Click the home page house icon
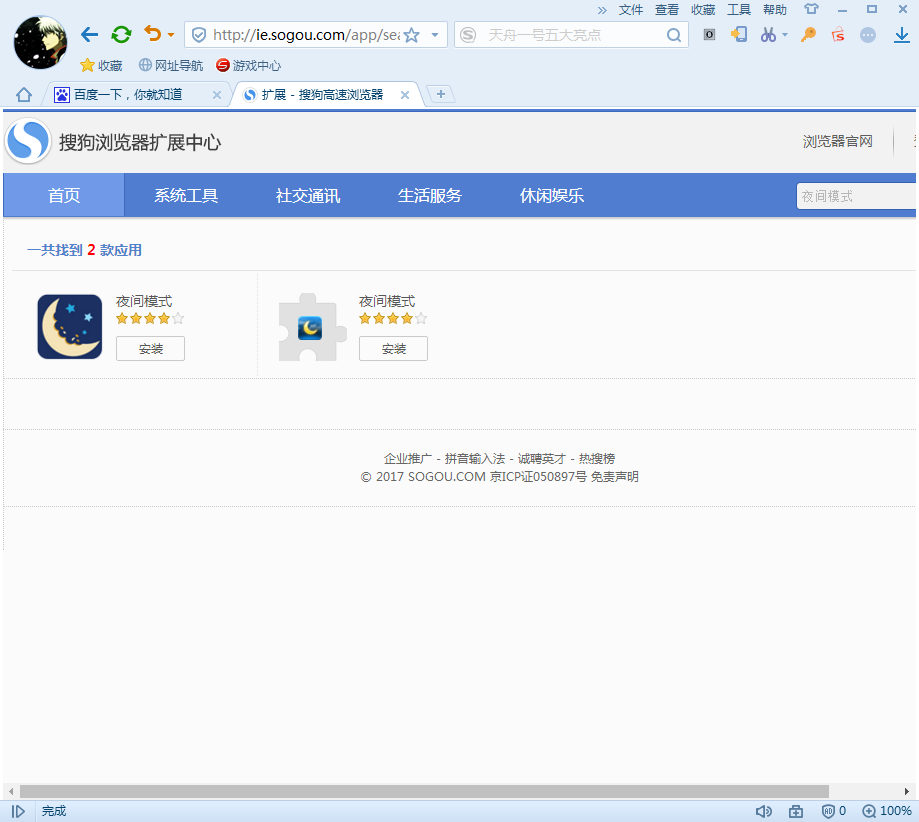This screenshot has width=919, height=822. tap(24, 94)
